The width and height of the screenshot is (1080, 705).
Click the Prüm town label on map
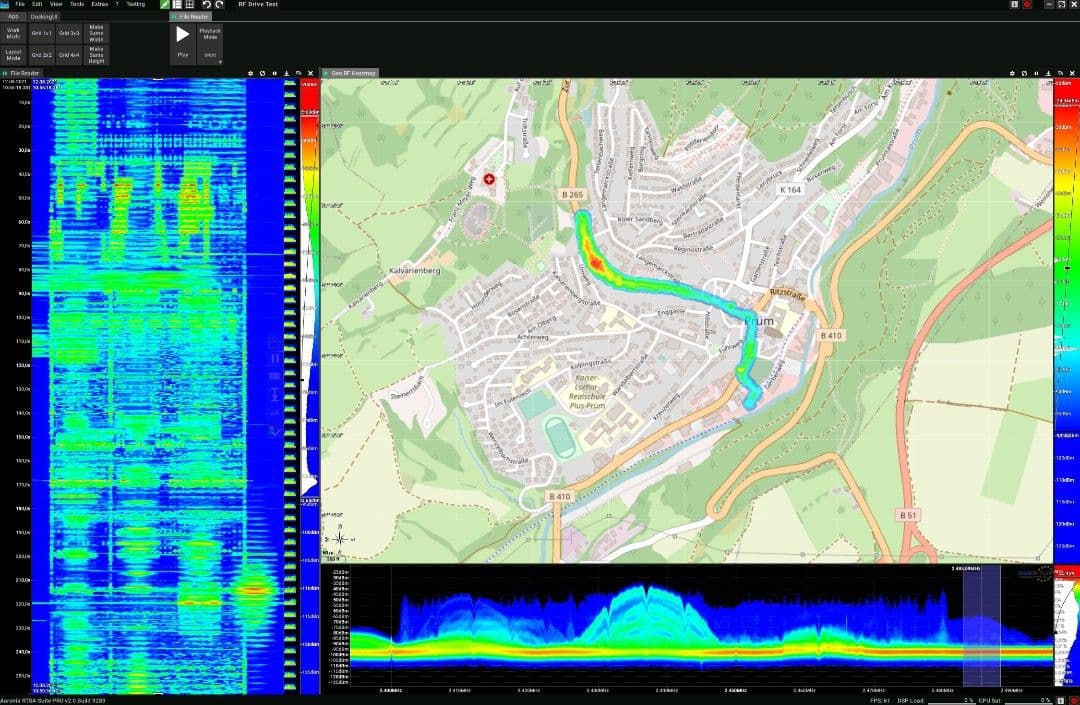[x=760, y=321]
